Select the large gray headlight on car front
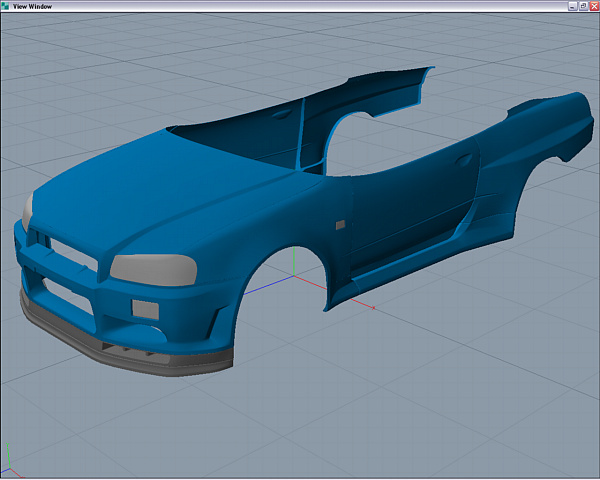 point(153,267)
